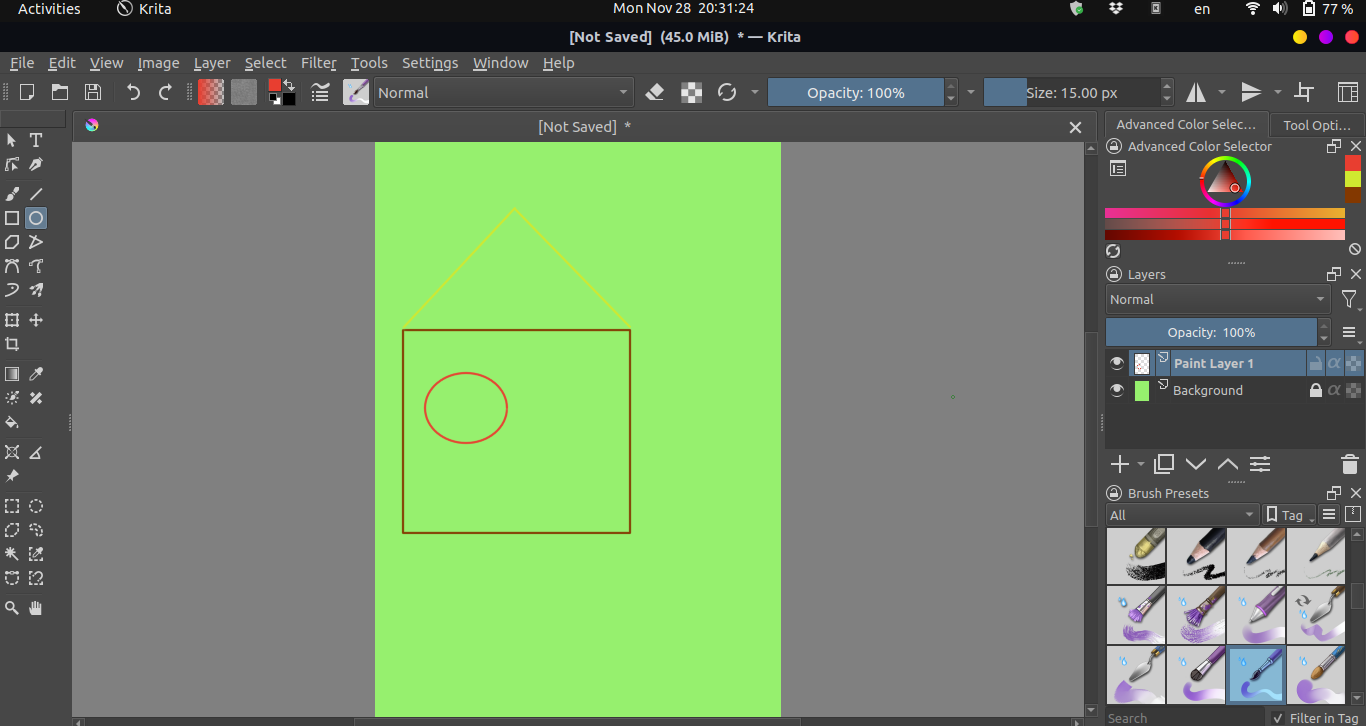Expand the brush preset tag dropdown showing All
1366x726 pixels.
coord(1182,514)
